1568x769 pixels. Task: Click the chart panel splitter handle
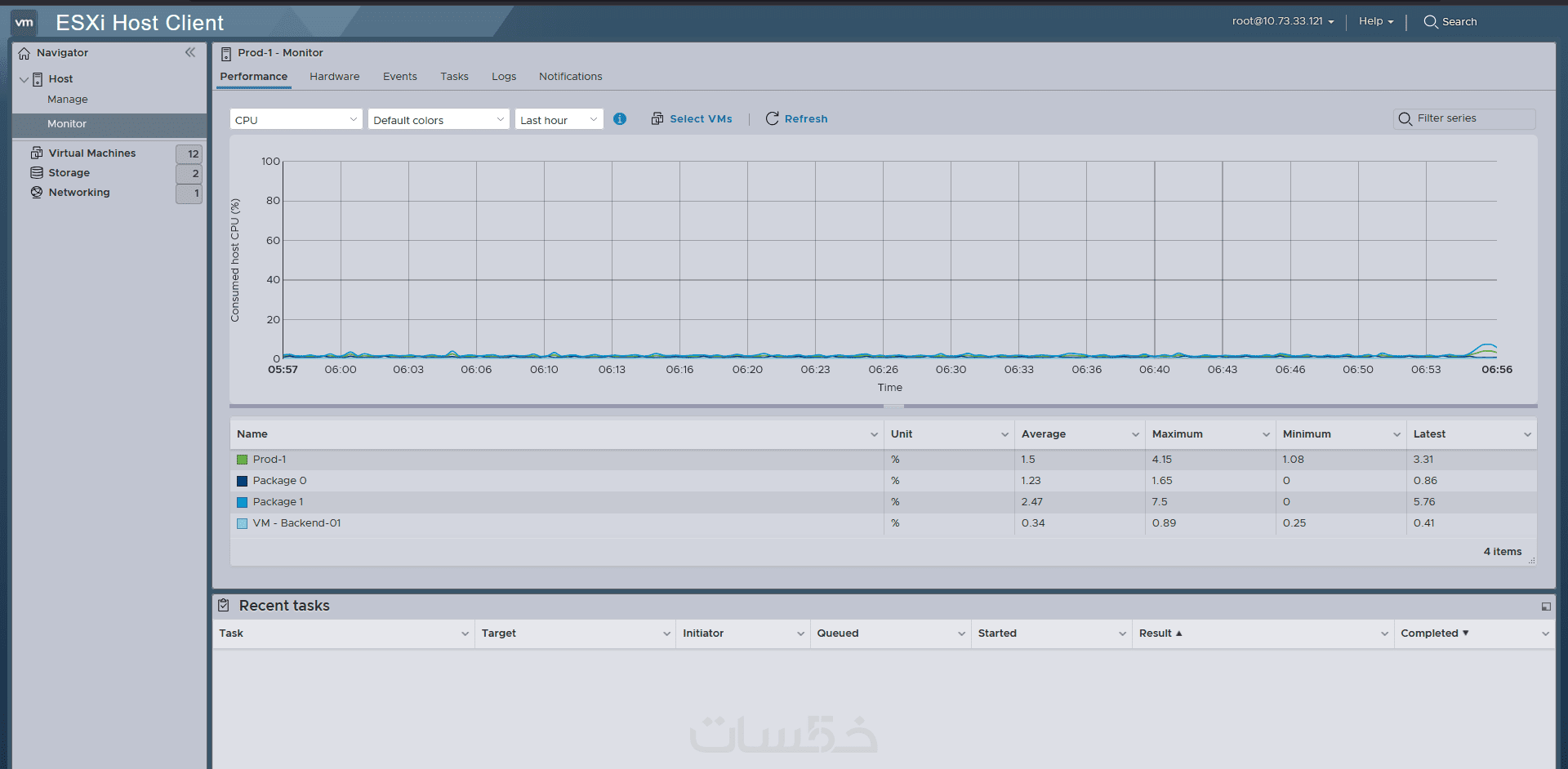point(893,406)
